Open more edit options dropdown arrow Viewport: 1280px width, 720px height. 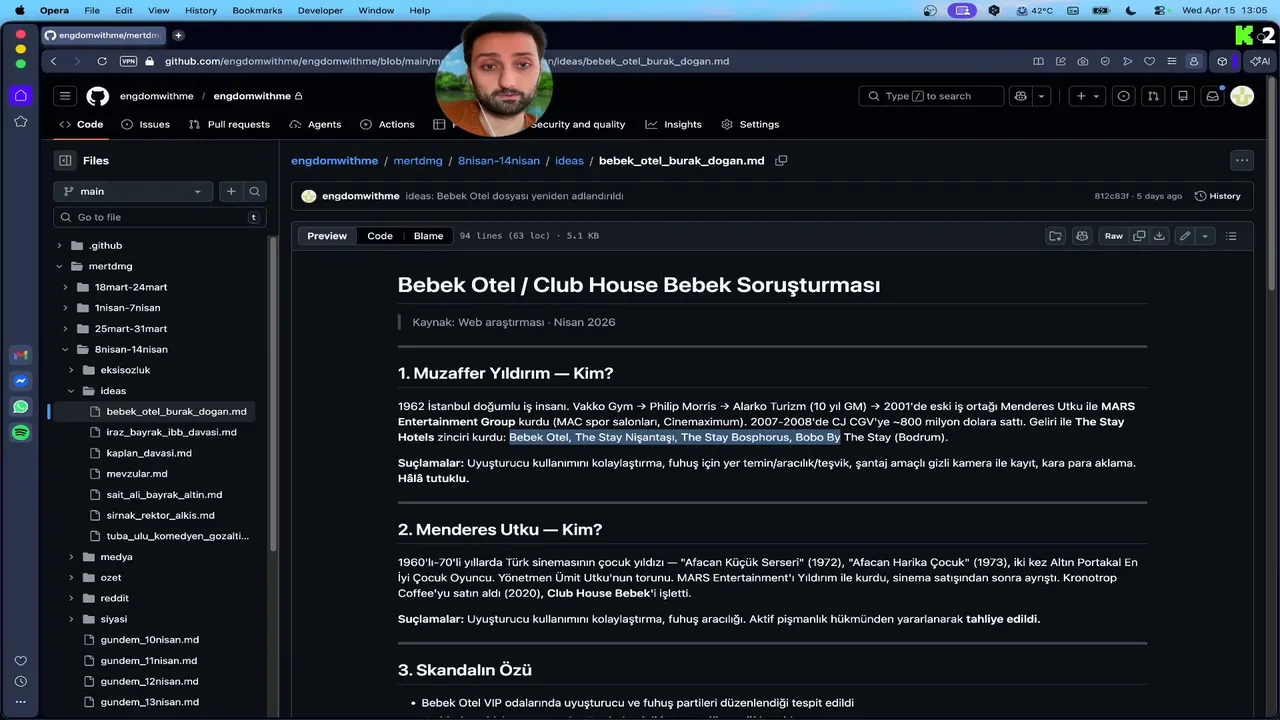click(1205, 236)
